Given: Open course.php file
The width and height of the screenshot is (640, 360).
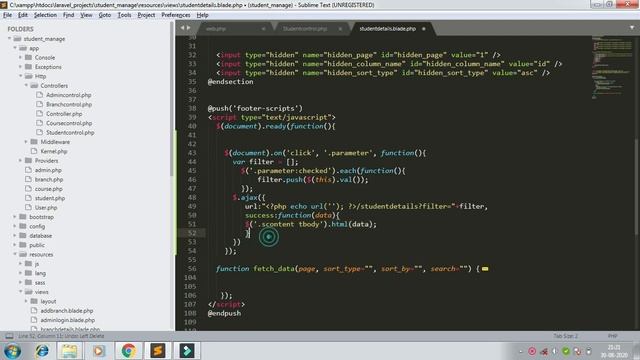Looking at the screenshot, I should click(x=49, y=189).
